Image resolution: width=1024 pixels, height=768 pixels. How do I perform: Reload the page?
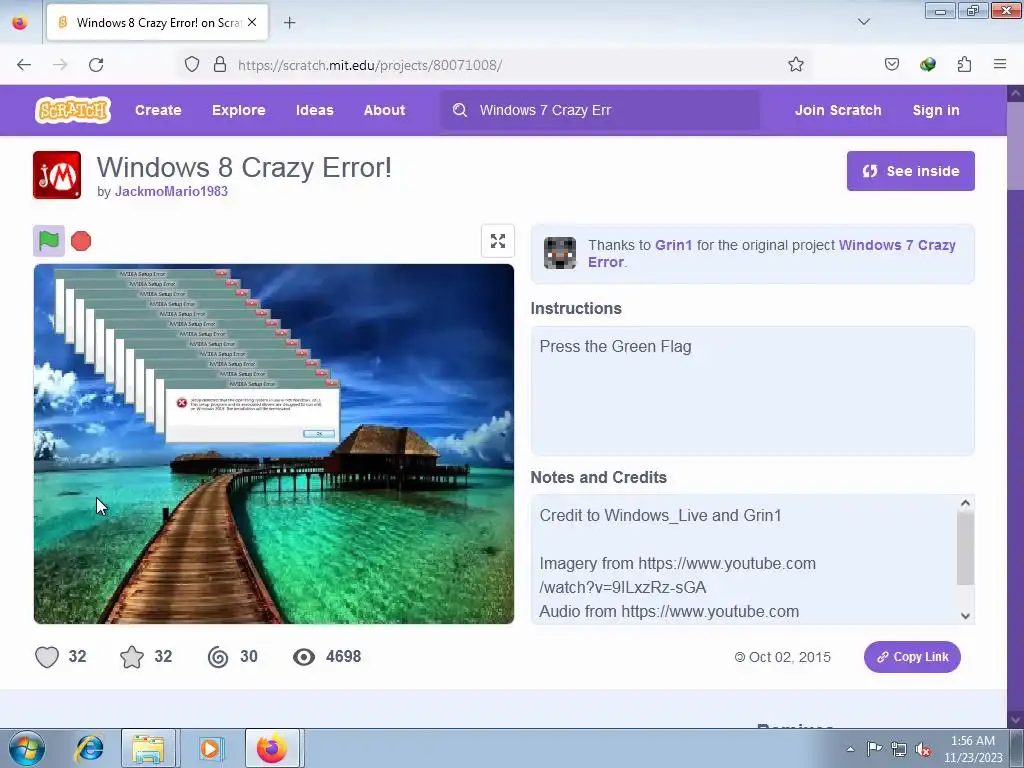96,65
